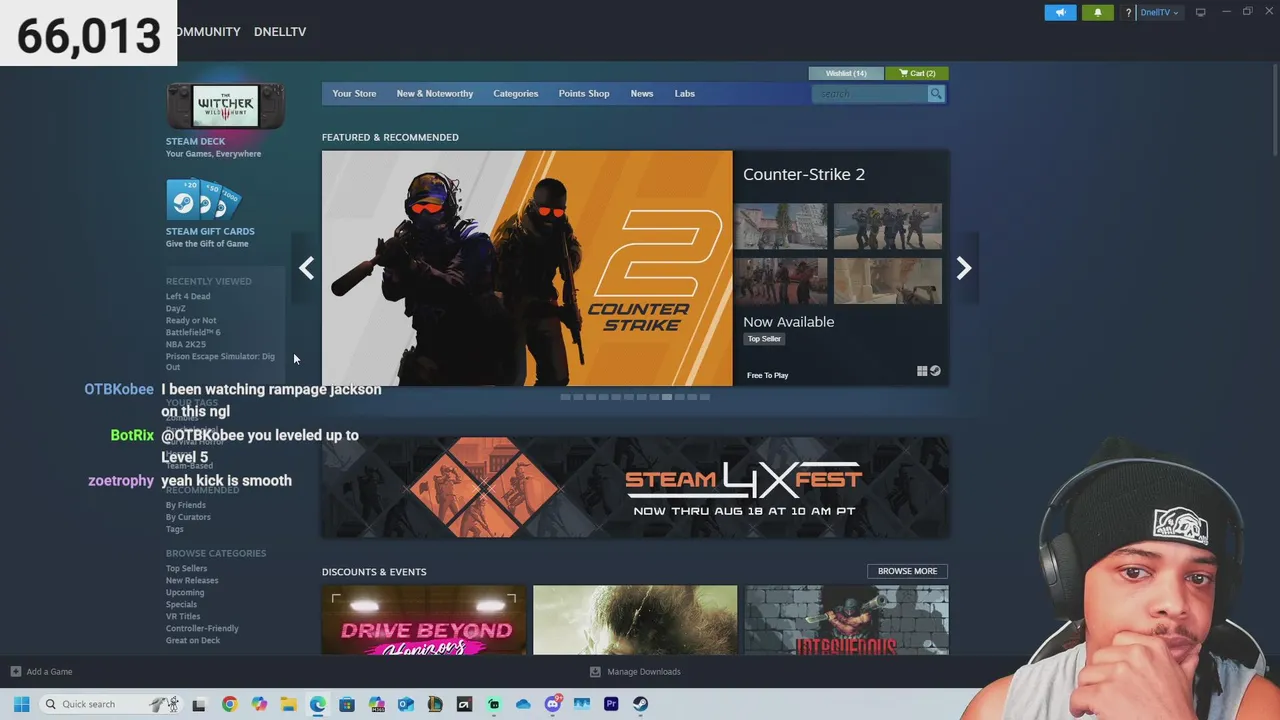Open Manage Downloads in Steam footer
The height and width of the screenshot is (720, 1280).
(635, 672)
